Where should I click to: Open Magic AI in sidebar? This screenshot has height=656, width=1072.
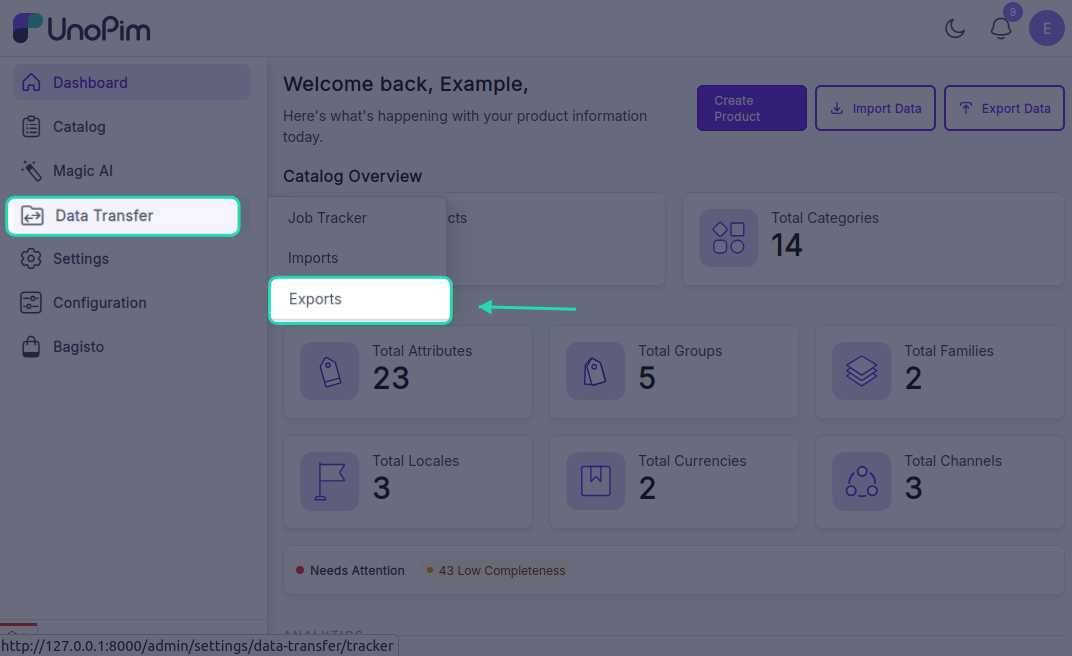pyautogui.click(x=132, y=171)
